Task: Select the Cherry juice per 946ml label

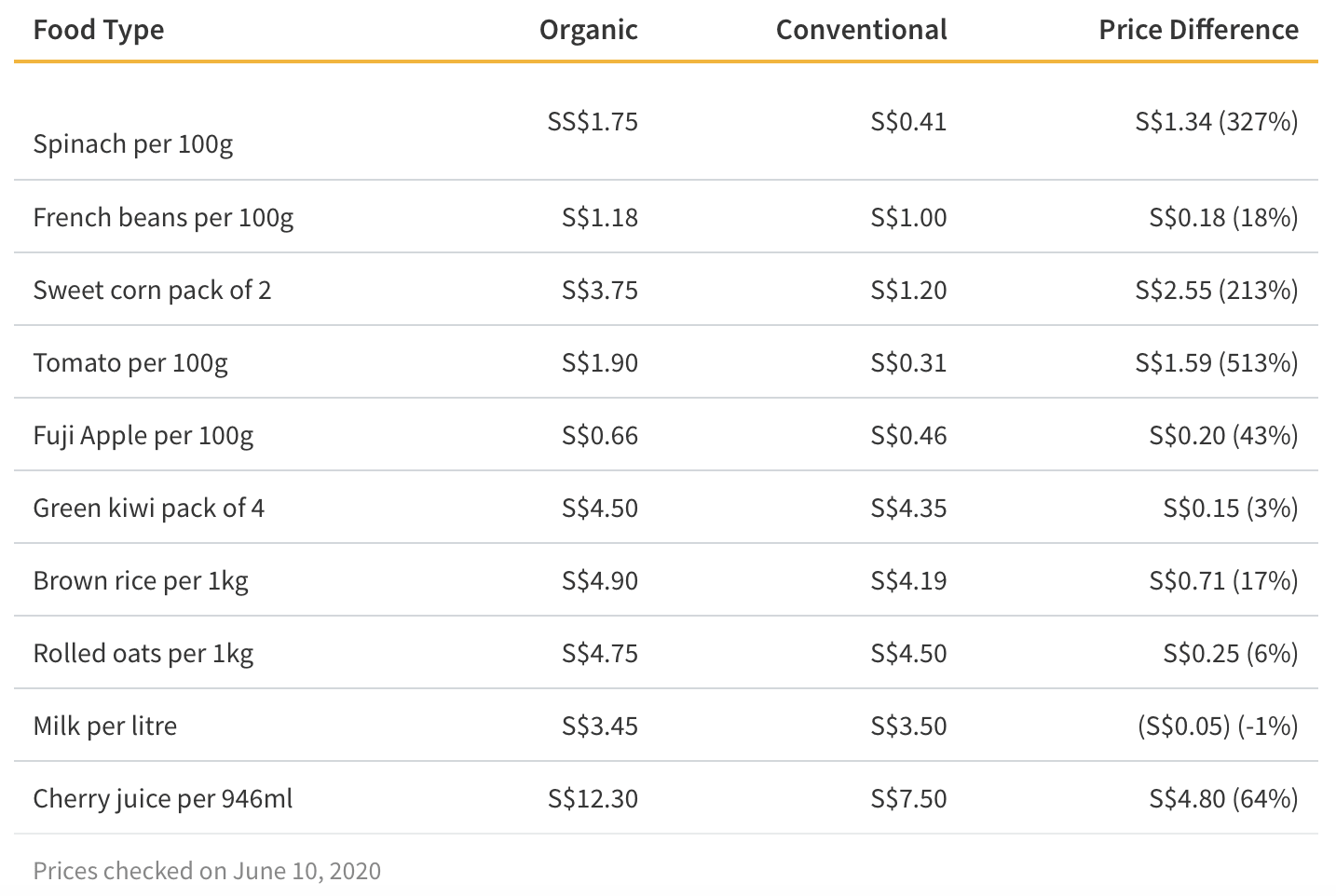Action: (163, 798)
